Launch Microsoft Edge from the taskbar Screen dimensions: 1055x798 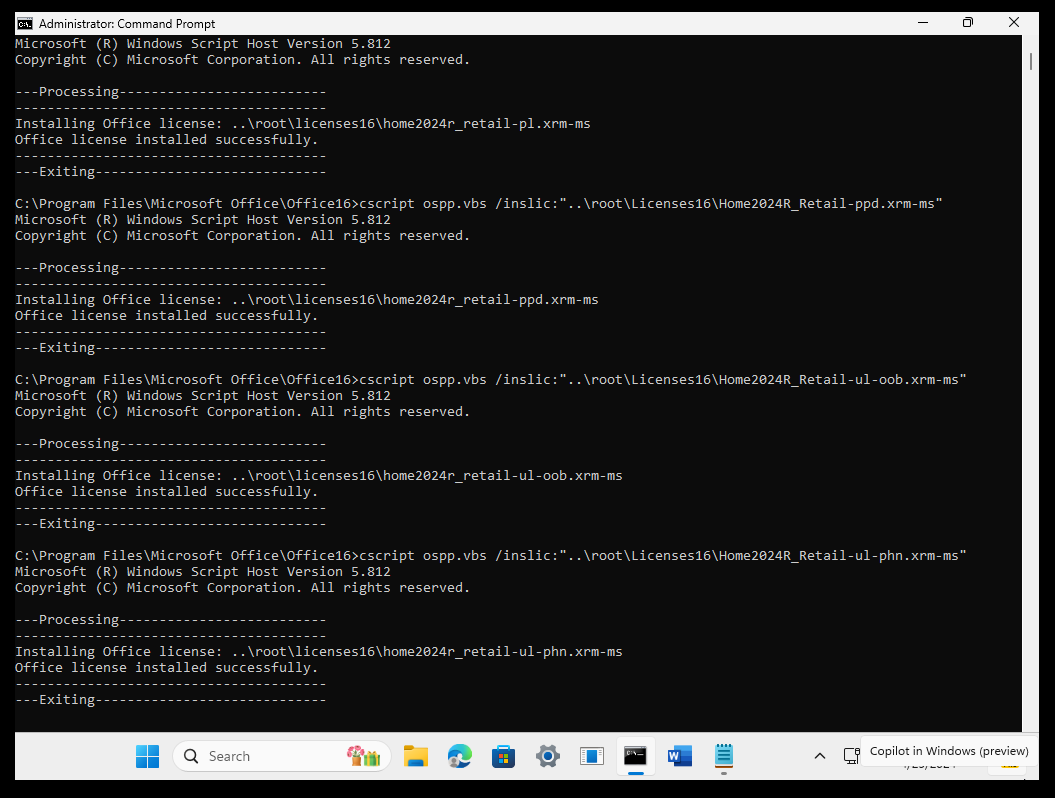click(x=460, y=756)
